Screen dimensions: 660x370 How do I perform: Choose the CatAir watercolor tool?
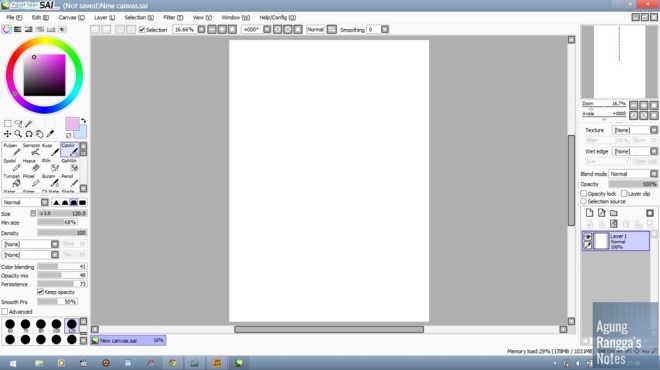[70, 149]
